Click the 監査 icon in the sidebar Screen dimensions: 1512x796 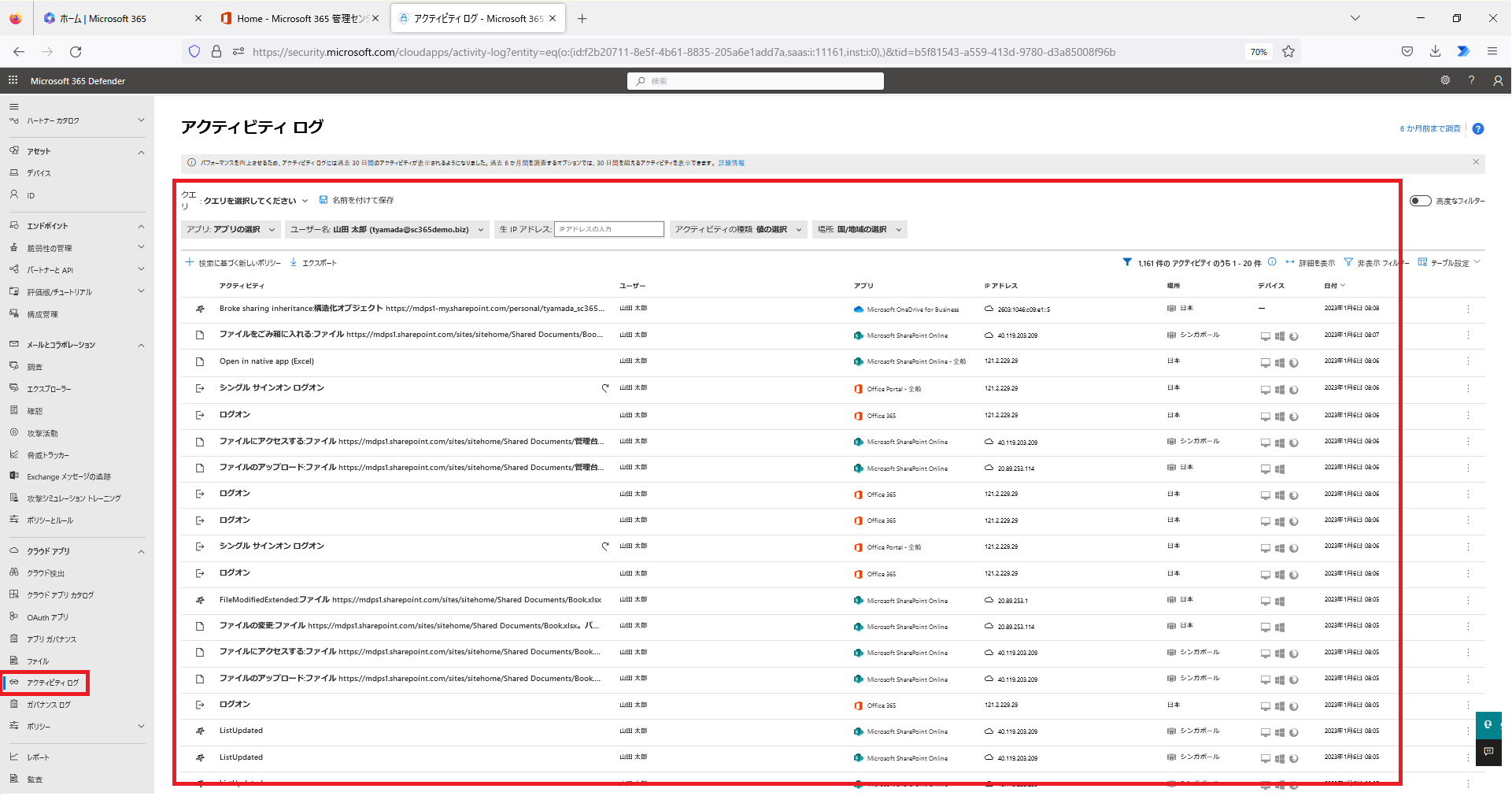pyautogui.click(x=13, y=779)
